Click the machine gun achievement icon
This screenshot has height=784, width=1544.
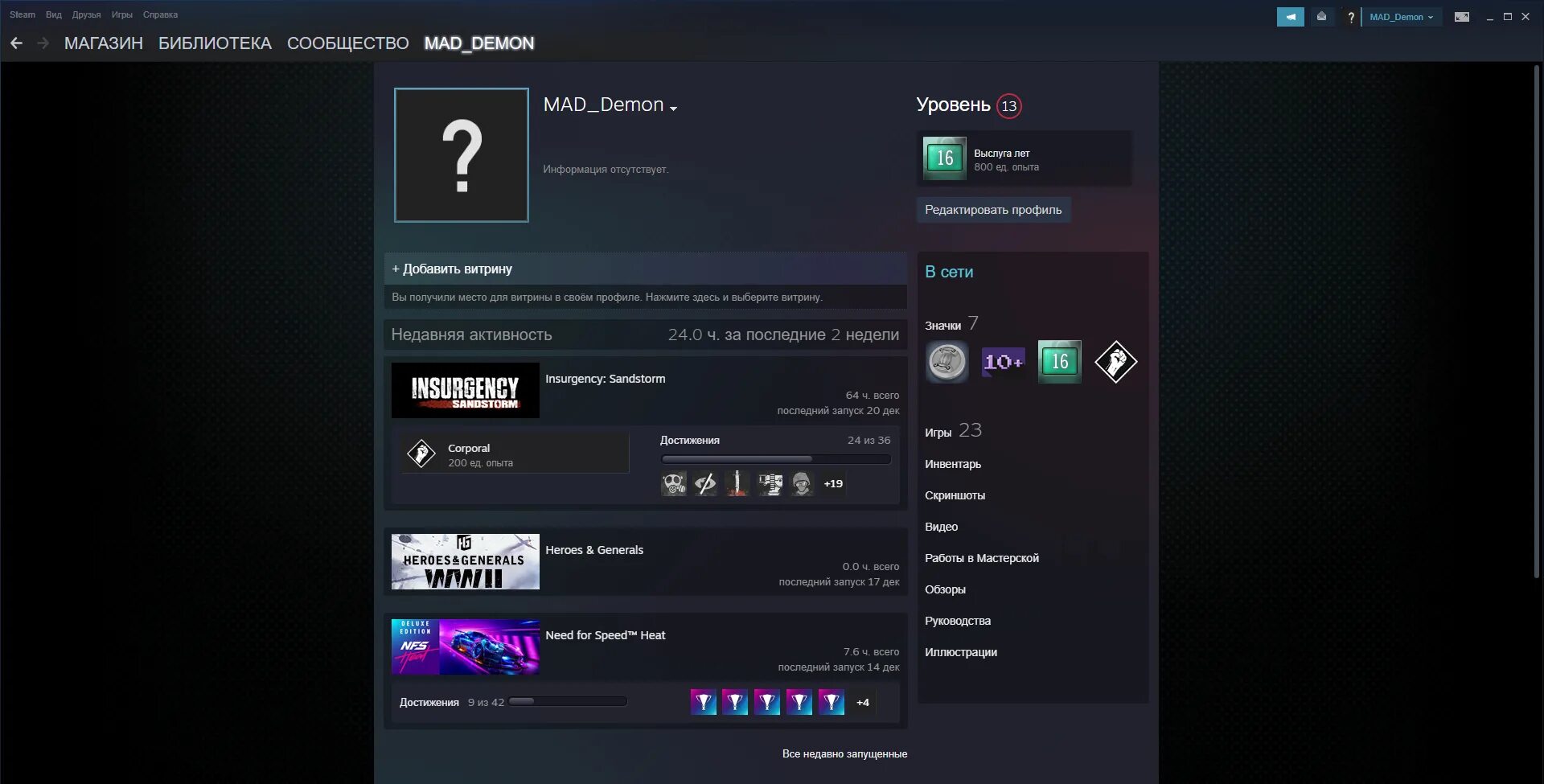pos(770,483)
